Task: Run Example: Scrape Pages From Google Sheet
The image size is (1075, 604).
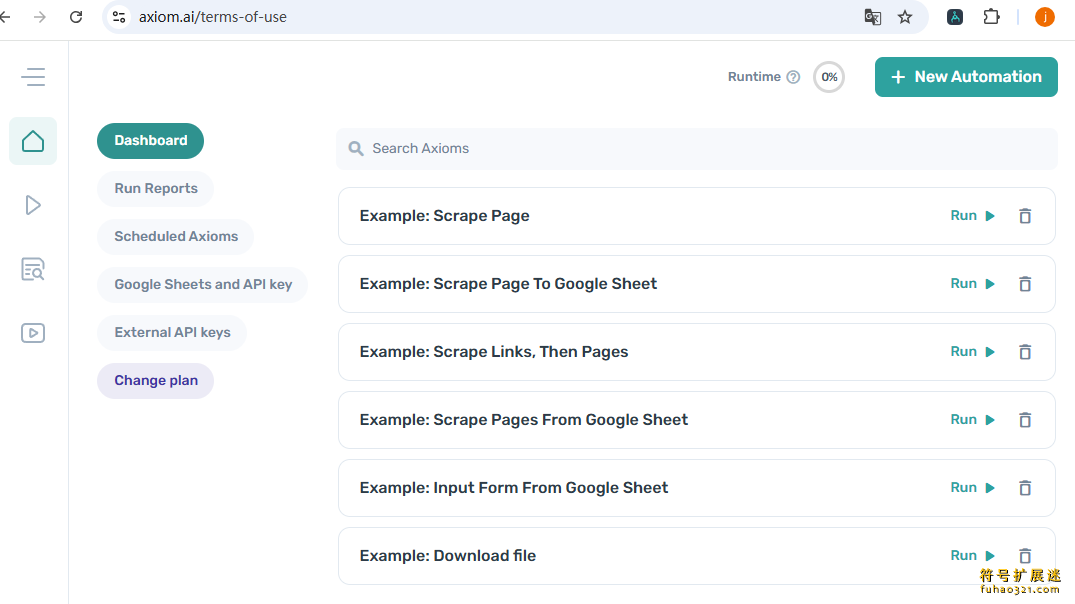Action: point(972,420)
